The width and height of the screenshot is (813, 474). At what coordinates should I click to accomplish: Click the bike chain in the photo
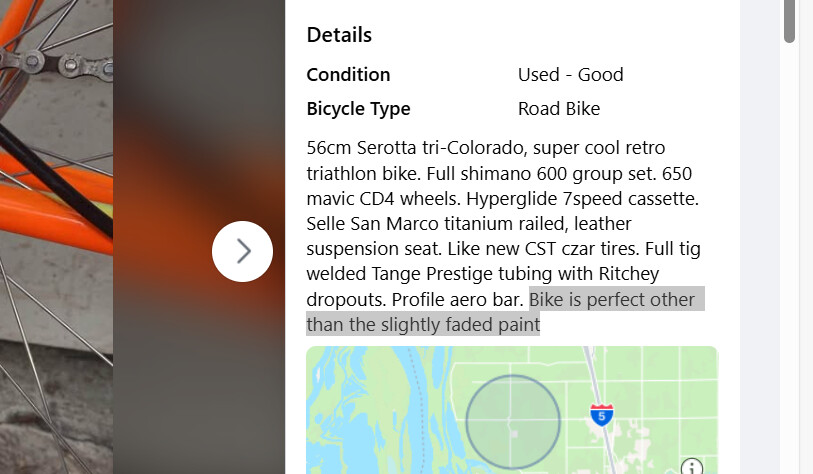tap(57, 63)
